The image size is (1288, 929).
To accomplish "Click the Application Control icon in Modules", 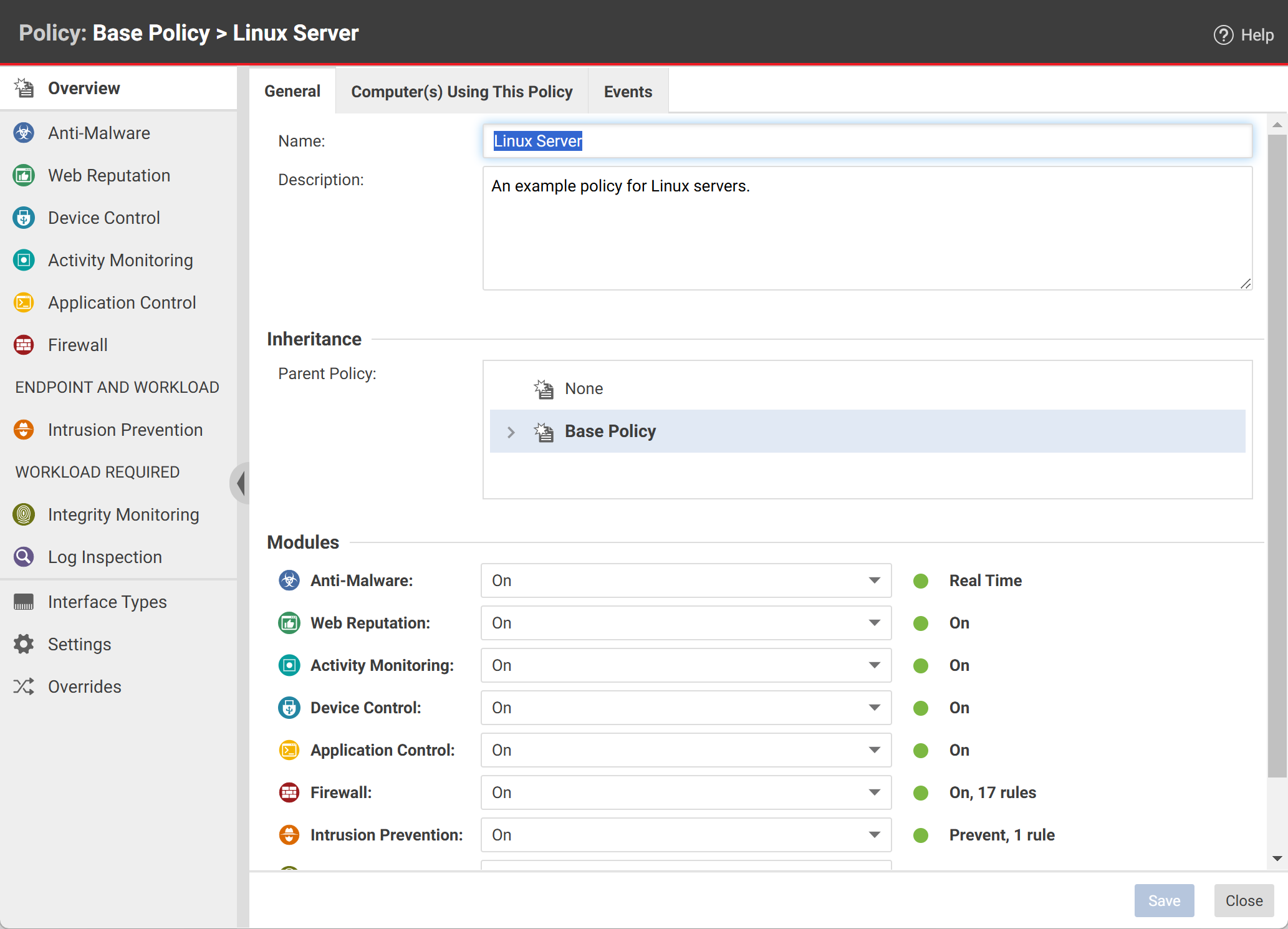I will pos(289,750).
